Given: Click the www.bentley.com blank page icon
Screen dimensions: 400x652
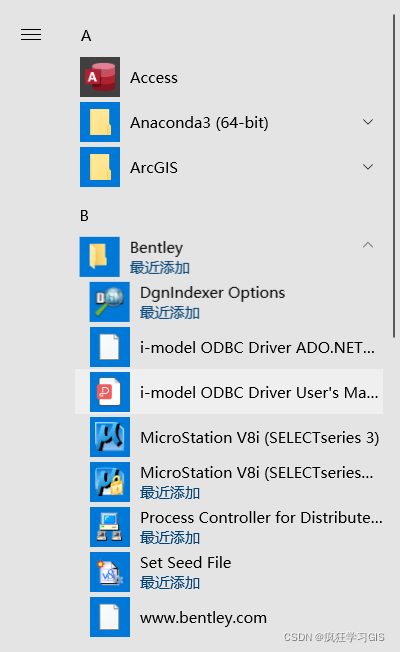Looking at the screenshot, I should click(x=110, y=617).
